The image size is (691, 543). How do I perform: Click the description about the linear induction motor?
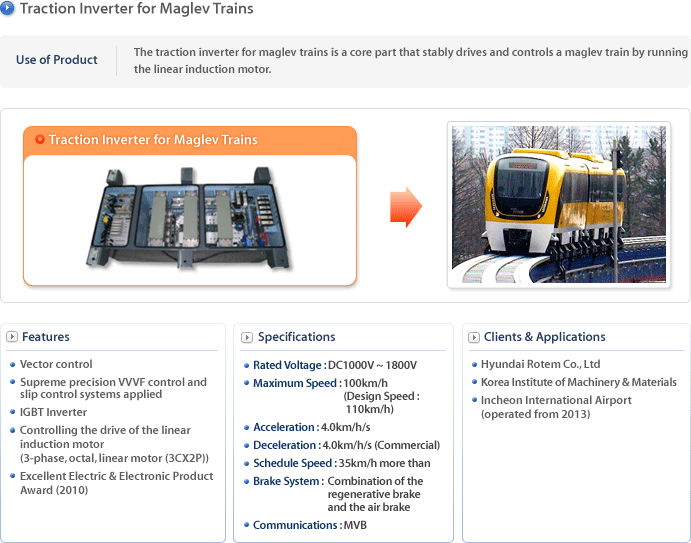coord(411,60)
